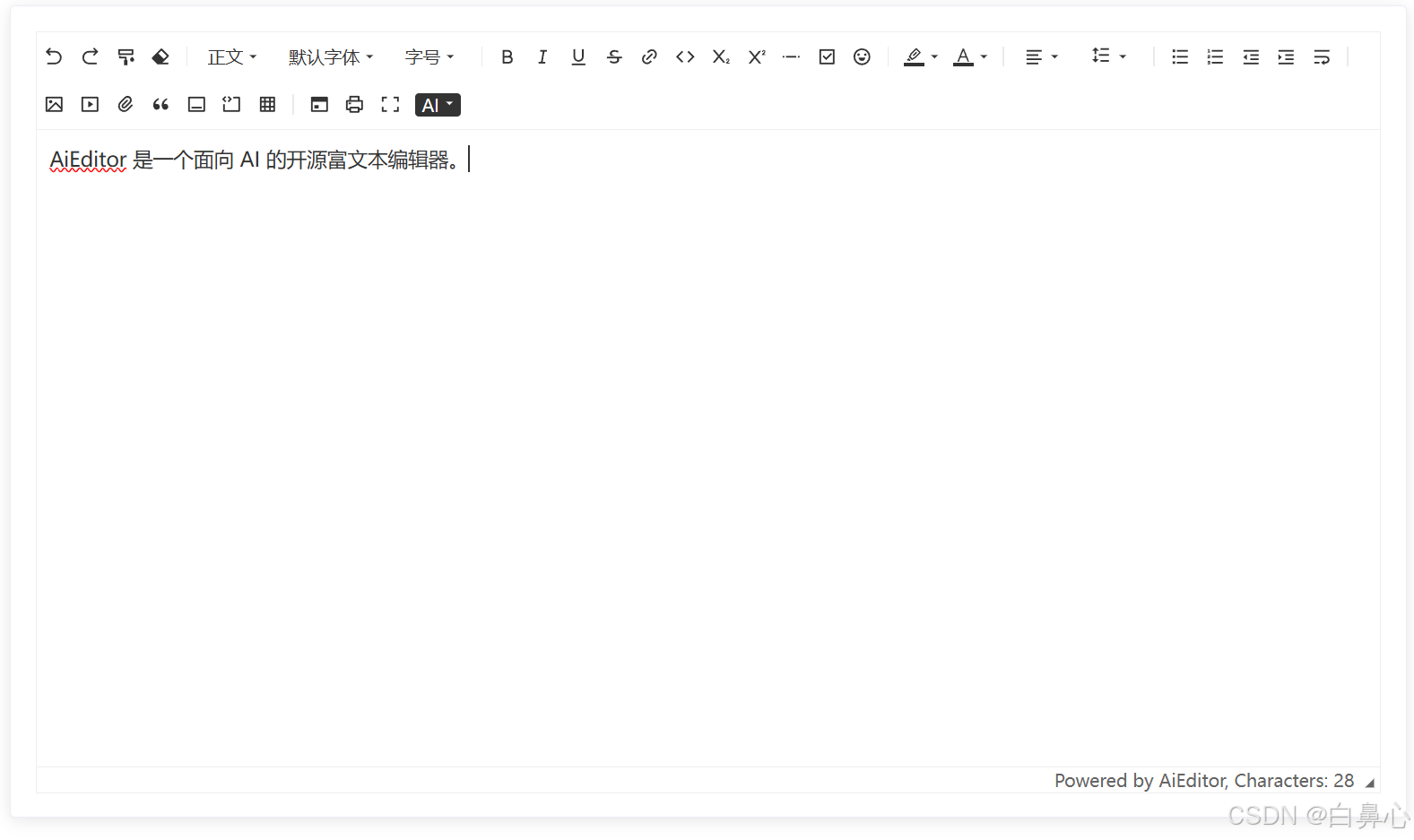Toggle bullet list

1180,56
